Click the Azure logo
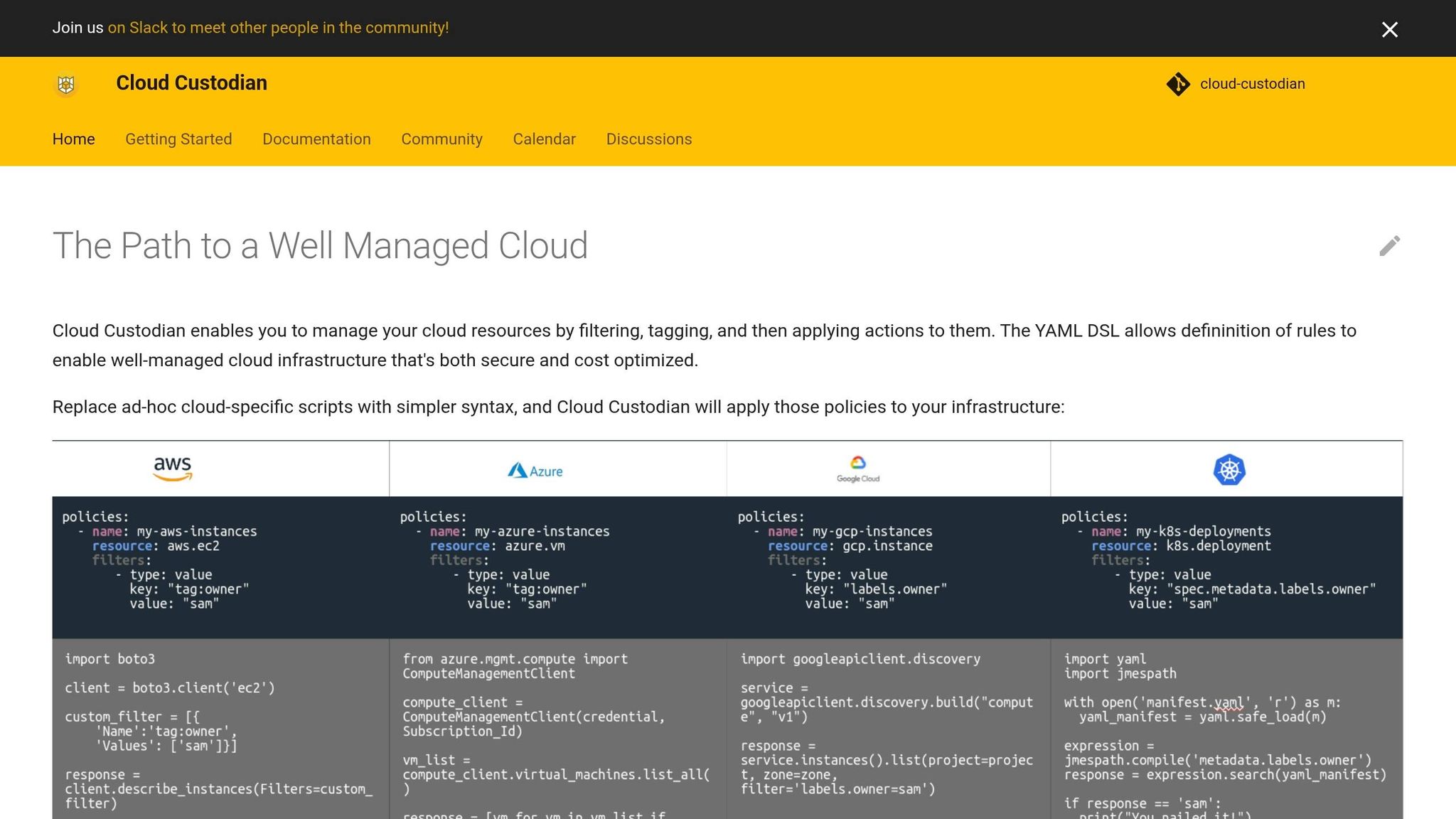This screenshot has height=819, width=1456. [535, 471]
